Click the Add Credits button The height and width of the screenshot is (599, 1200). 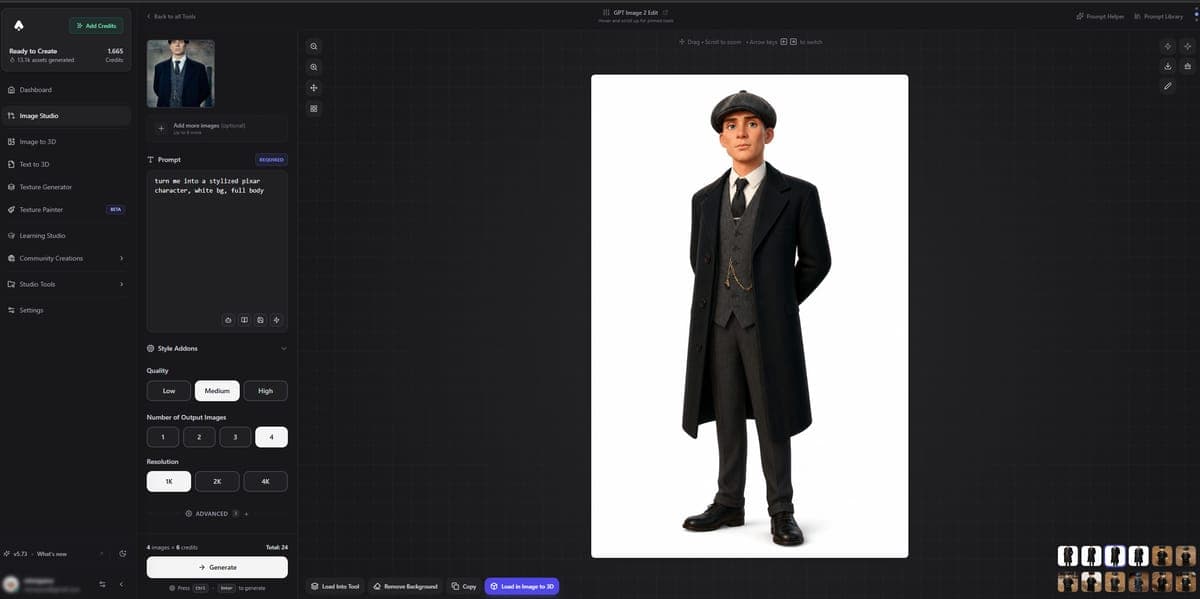pos(96,25)
